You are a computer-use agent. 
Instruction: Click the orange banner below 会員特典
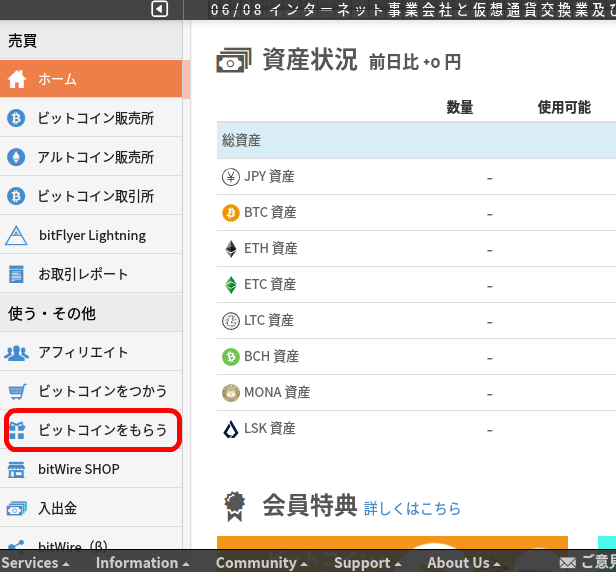coord(392,543)
